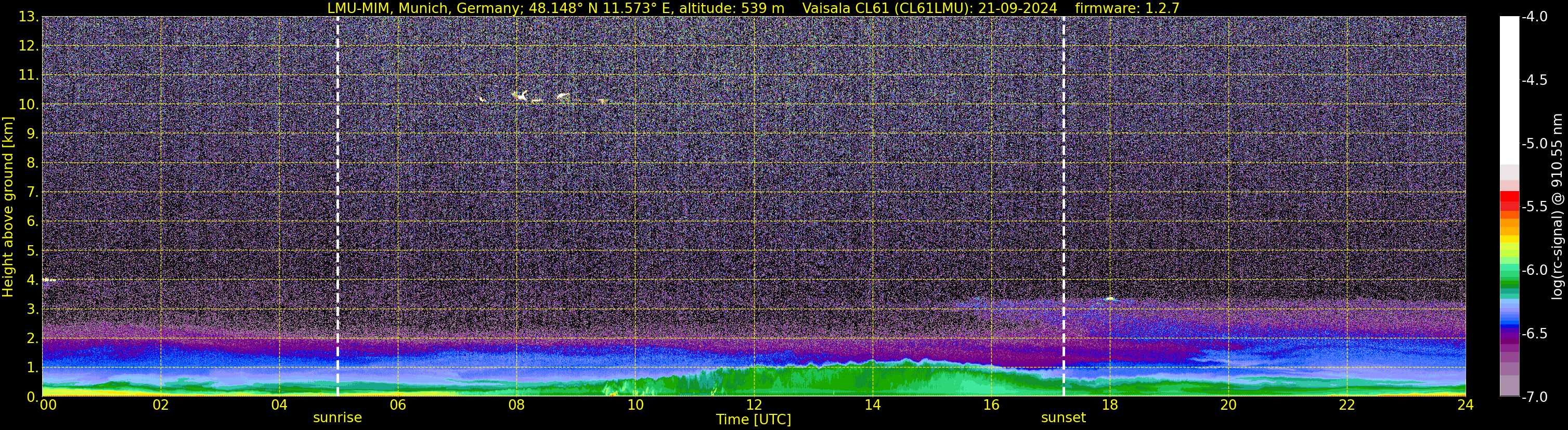Screen dimensions: 1568x430
Task: Click the '20' time axis tick label
Action: click(x=1229, y=405)
